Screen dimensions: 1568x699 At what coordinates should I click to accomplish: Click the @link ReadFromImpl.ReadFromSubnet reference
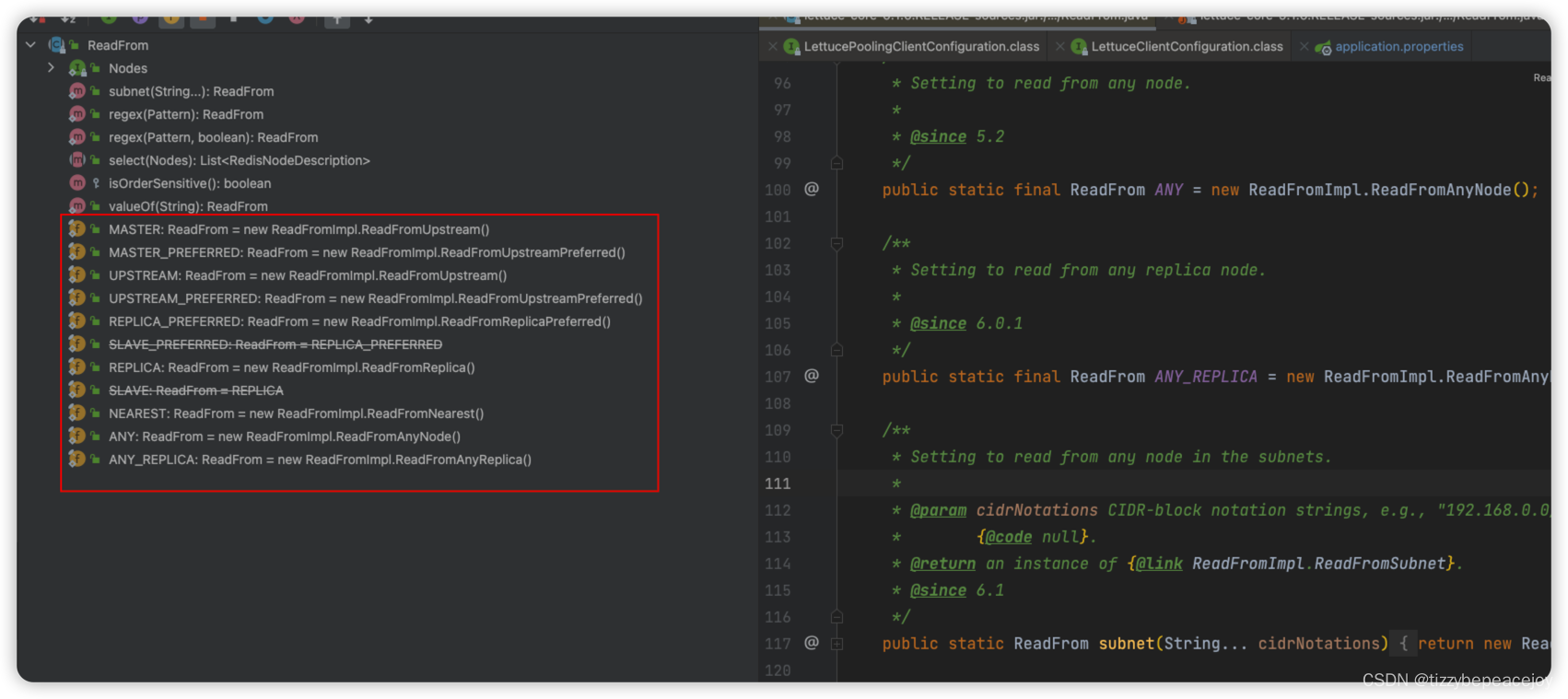click(x=1295, y=564)
